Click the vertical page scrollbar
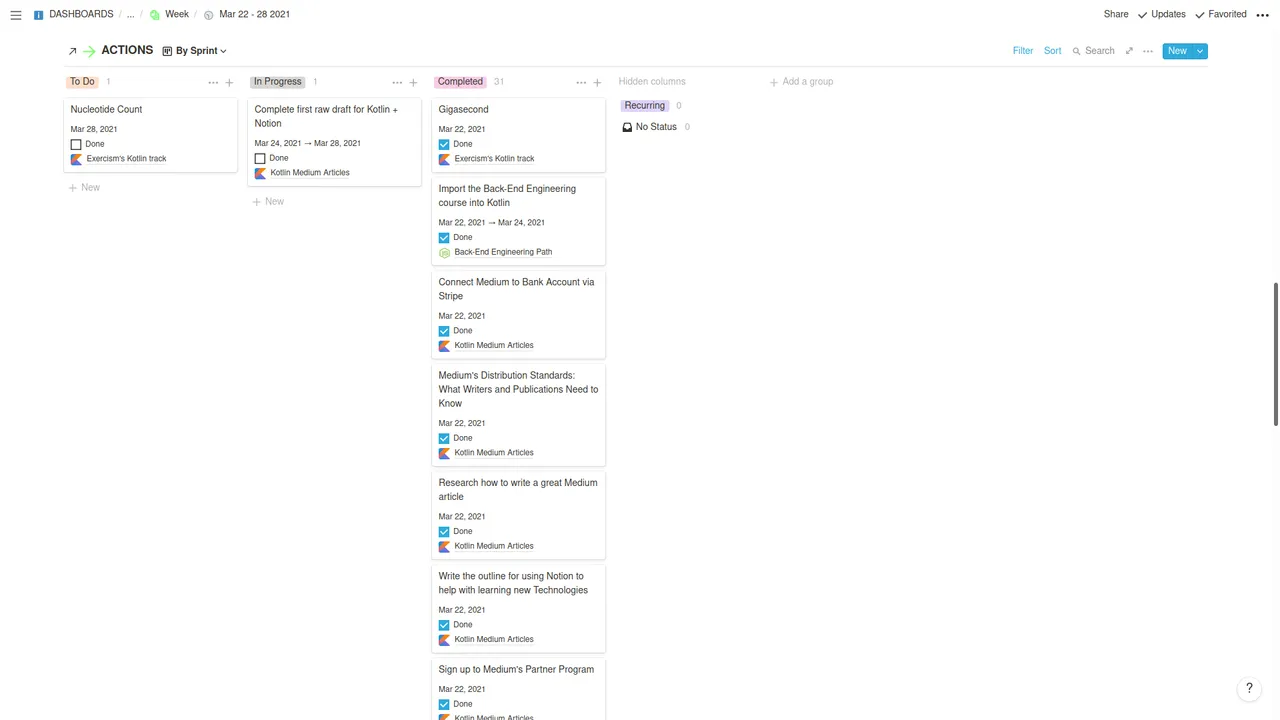Viewport: 1280px width, 720px height. pyautogui.click(x=1275, y=355)
